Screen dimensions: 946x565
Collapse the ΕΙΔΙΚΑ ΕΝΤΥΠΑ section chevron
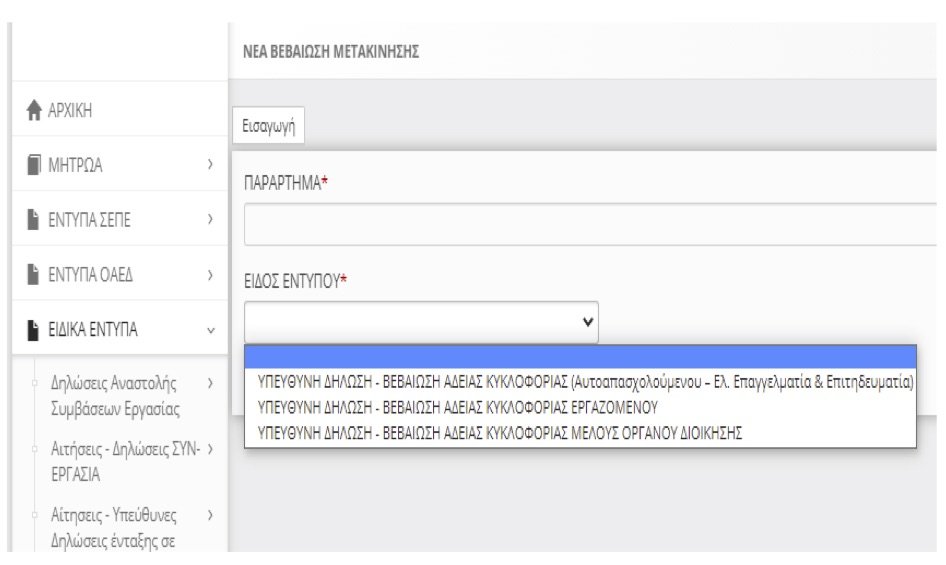(210, 329)
